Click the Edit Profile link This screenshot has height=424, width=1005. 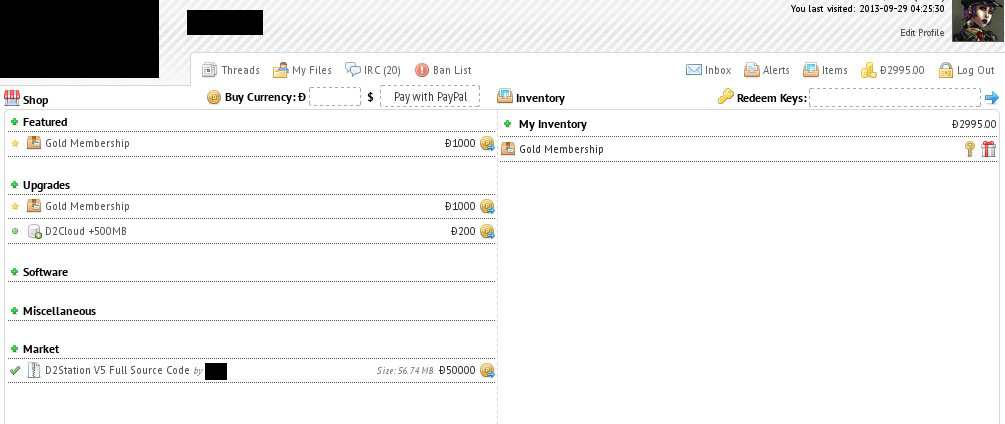click(x=922, y=33)
